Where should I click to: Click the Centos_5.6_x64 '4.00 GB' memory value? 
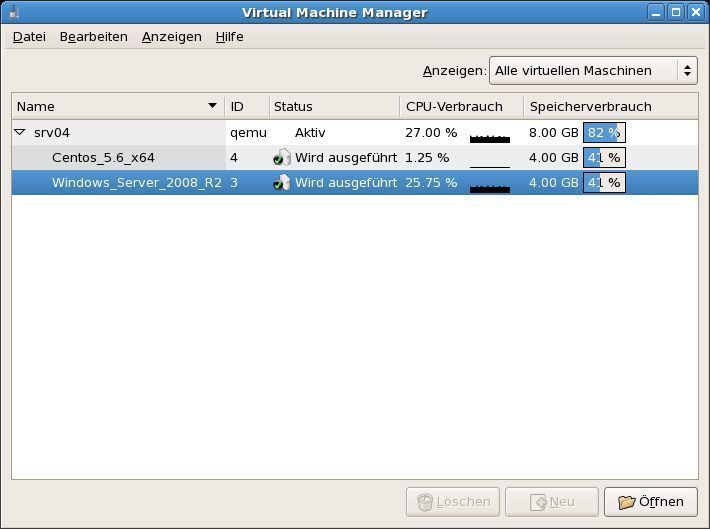pyautogui.click(x=554, y=158)
